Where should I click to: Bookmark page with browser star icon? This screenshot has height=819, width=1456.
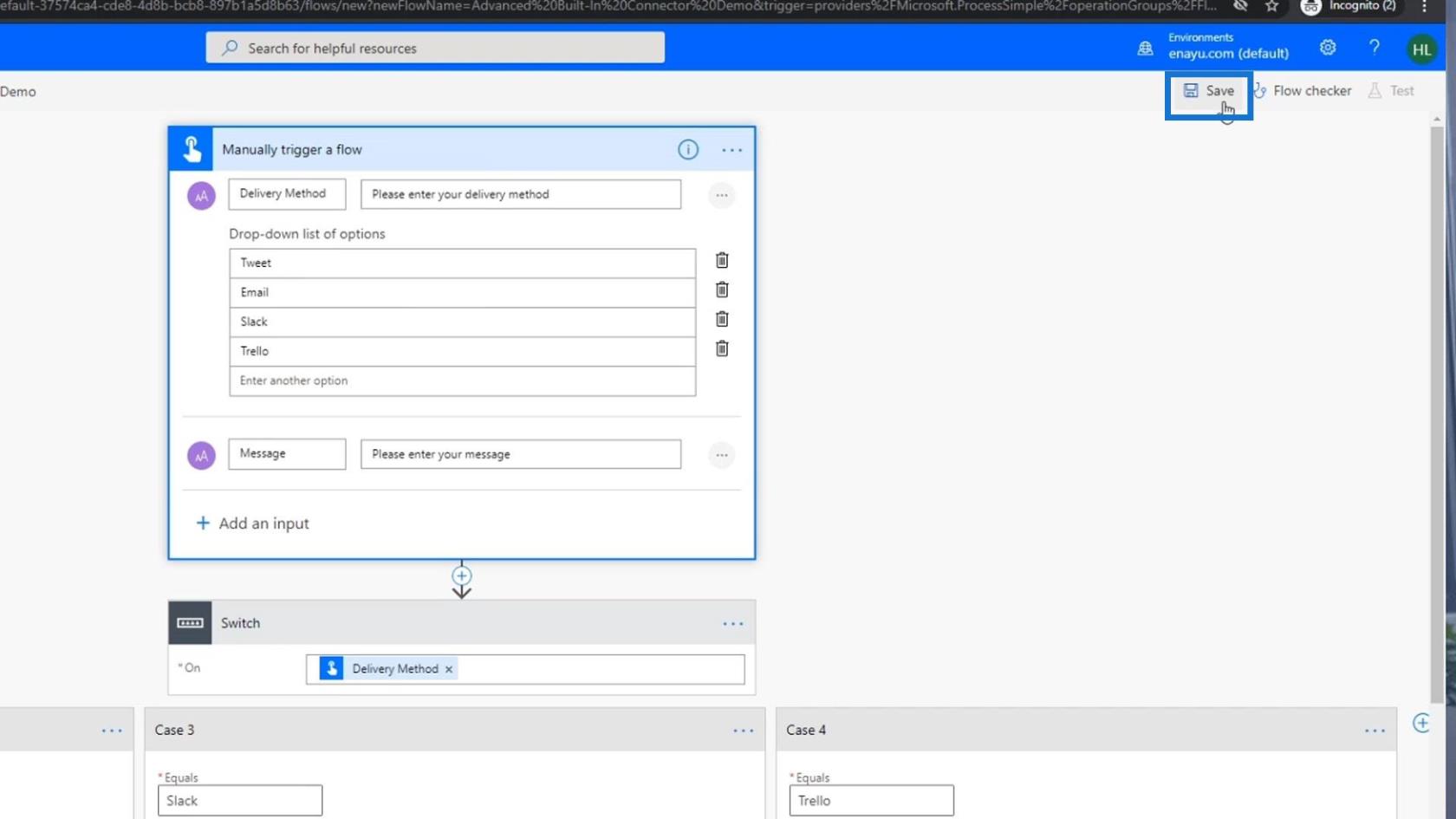(1271, 7)
